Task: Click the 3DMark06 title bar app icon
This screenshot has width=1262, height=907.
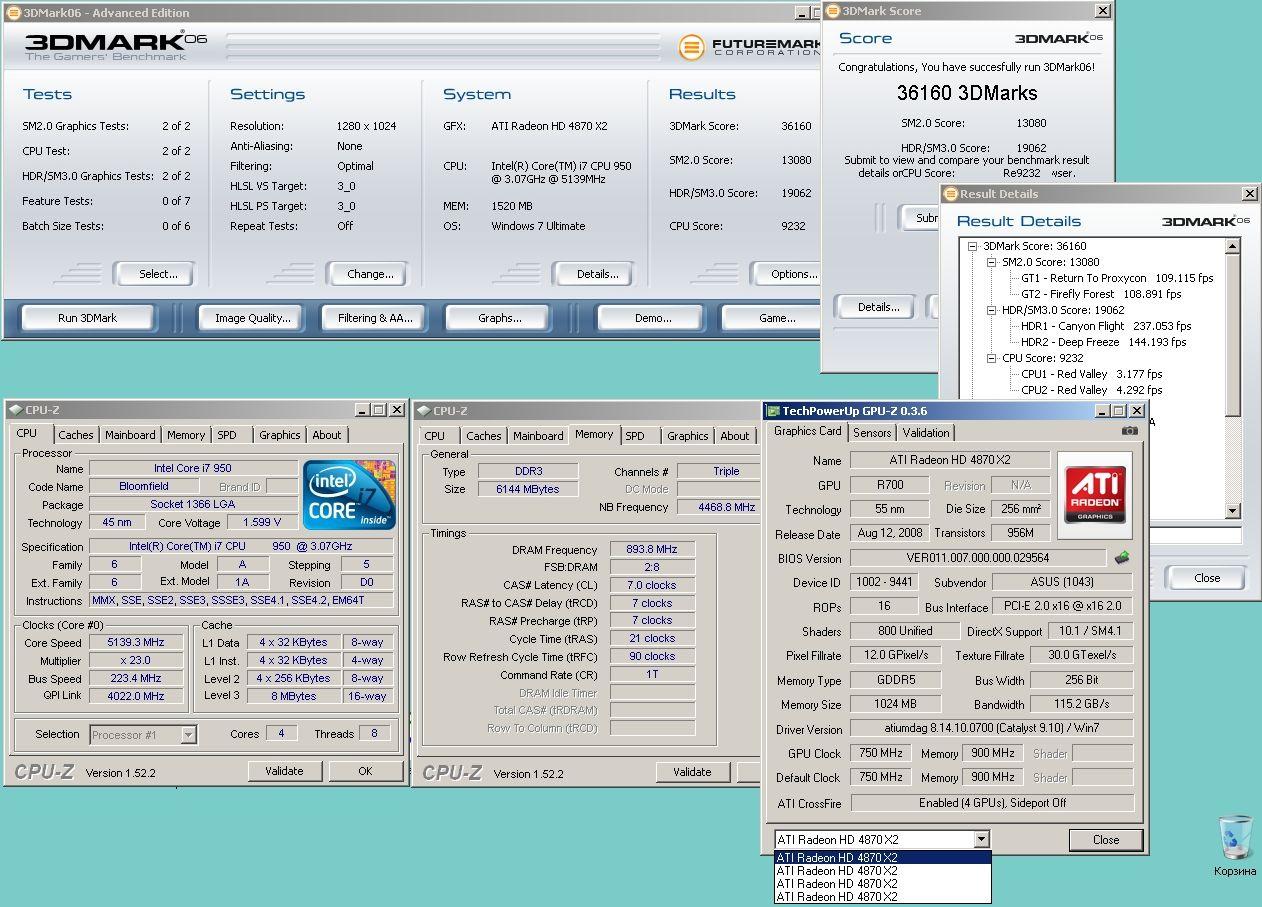Action: [12, 12]
